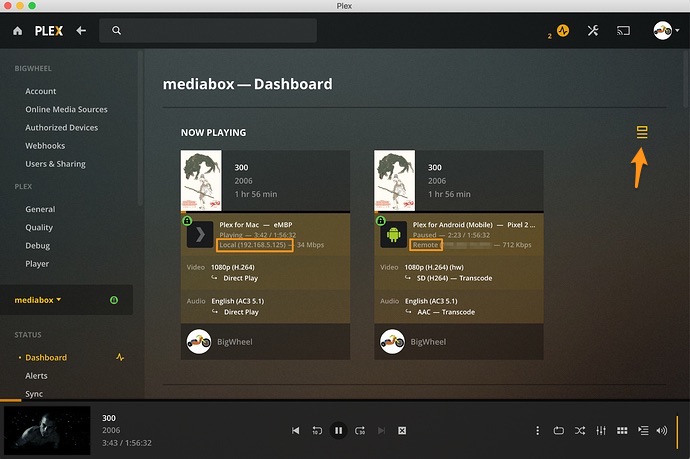Click the 300 title in Mac session card
Viewport: 690px width, 459px height.
(x=241, y=167)
